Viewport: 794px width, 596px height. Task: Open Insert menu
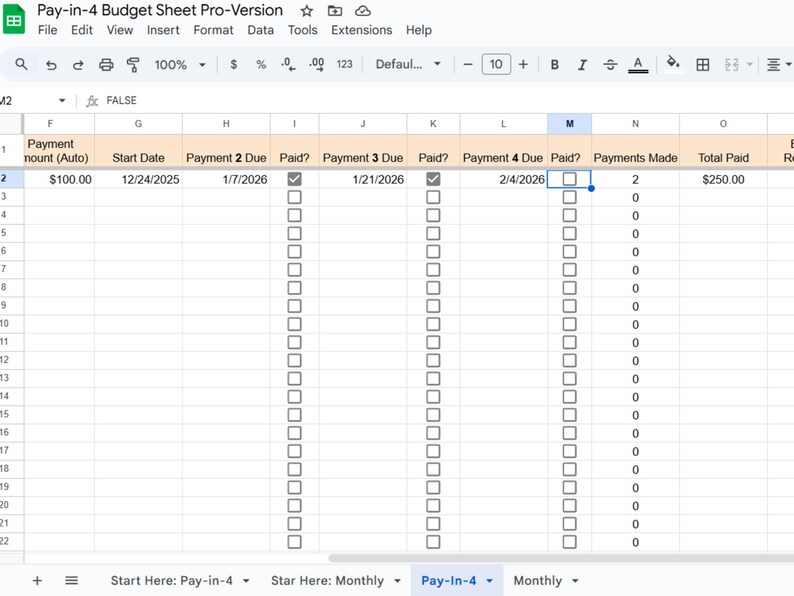tap(163, 30)
